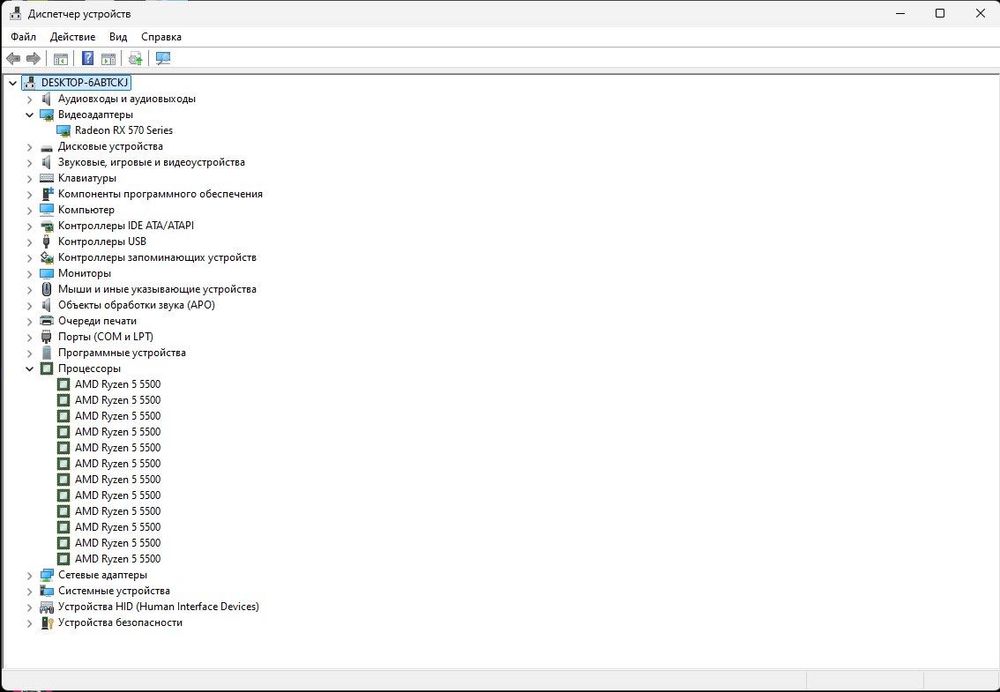Open the Действие menu
This screenshot has height=692, width=1000.
click(x=73, y=37)
